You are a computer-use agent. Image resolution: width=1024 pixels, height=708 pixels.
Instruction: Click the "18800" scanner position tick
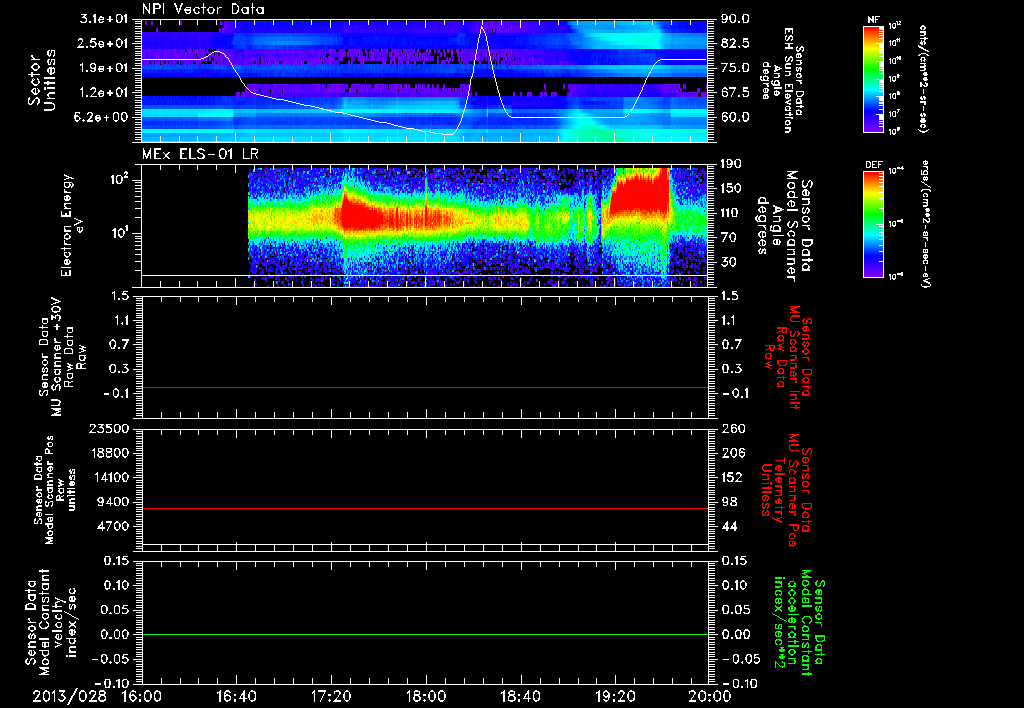tap(108, 453)
